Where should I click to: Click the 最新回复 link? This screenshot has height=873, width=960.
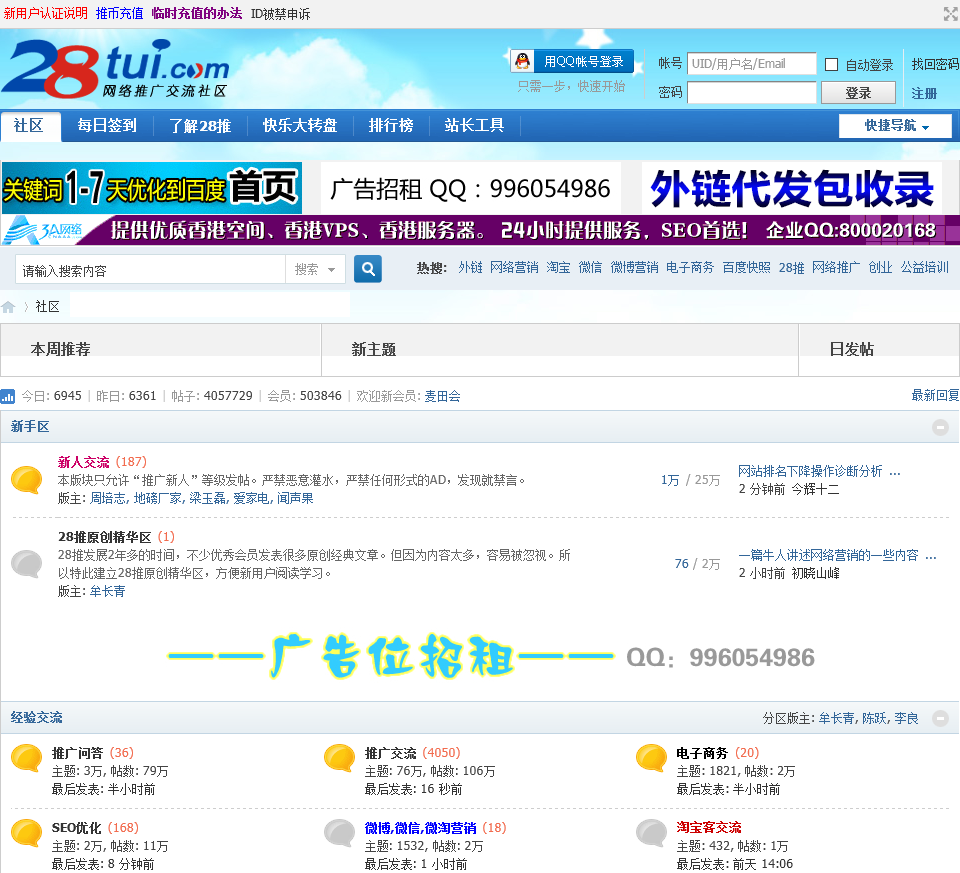[935, 395]
